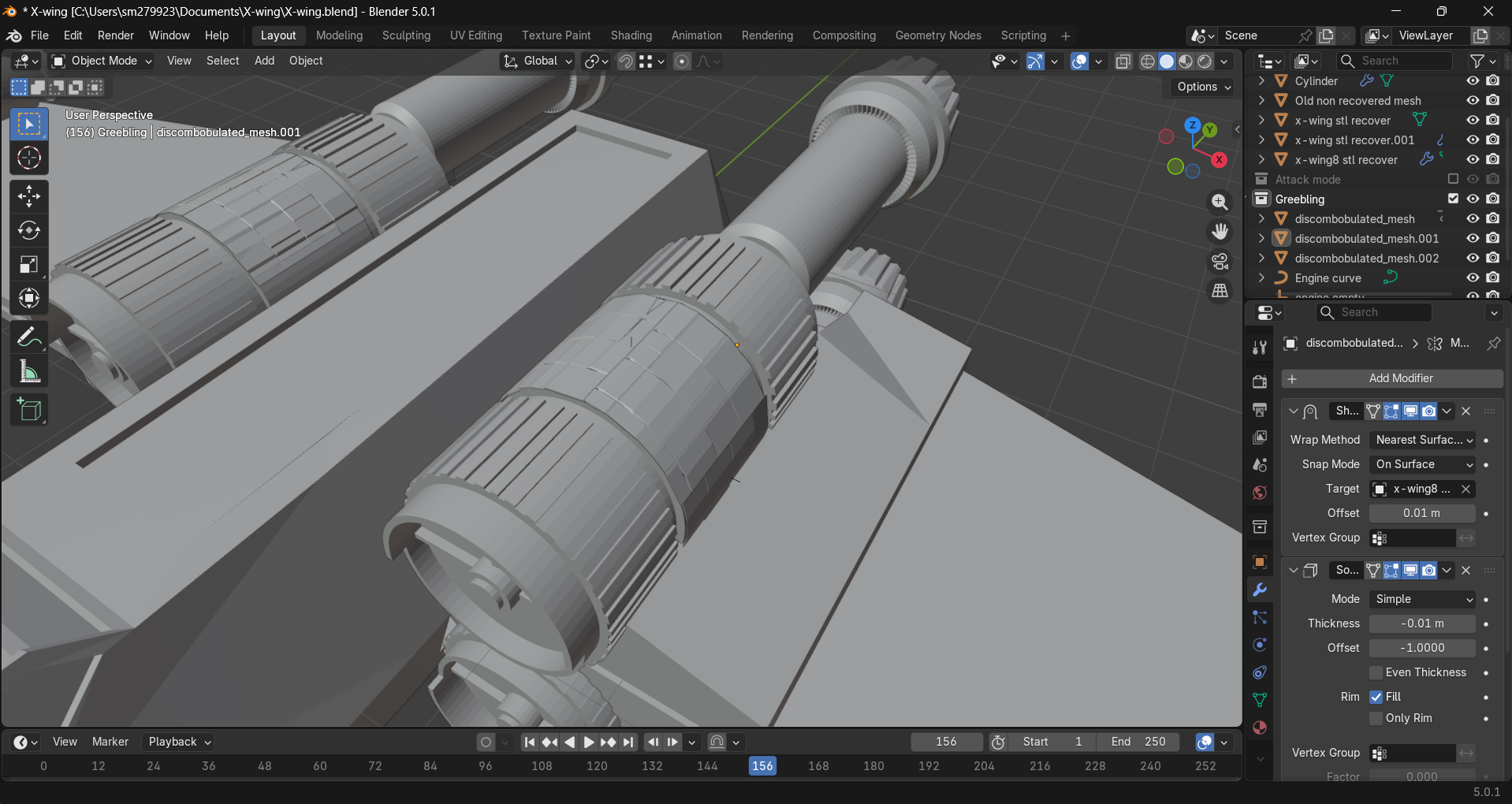Switch to the Geometry Nodes workspace tab
Image resolution: width=1512 pixels, height=804 pixels.
click(938, 35)
